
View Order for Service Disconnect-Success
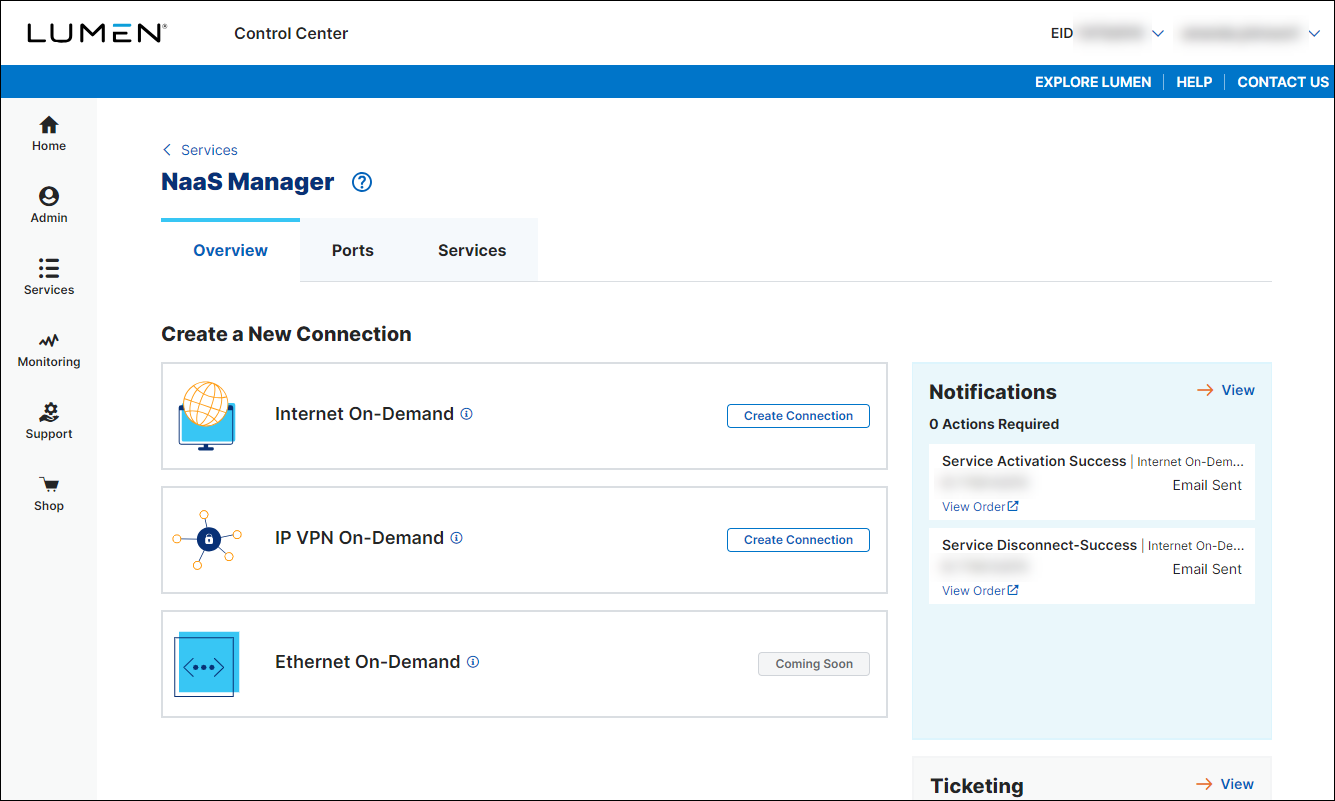(980, 591)
